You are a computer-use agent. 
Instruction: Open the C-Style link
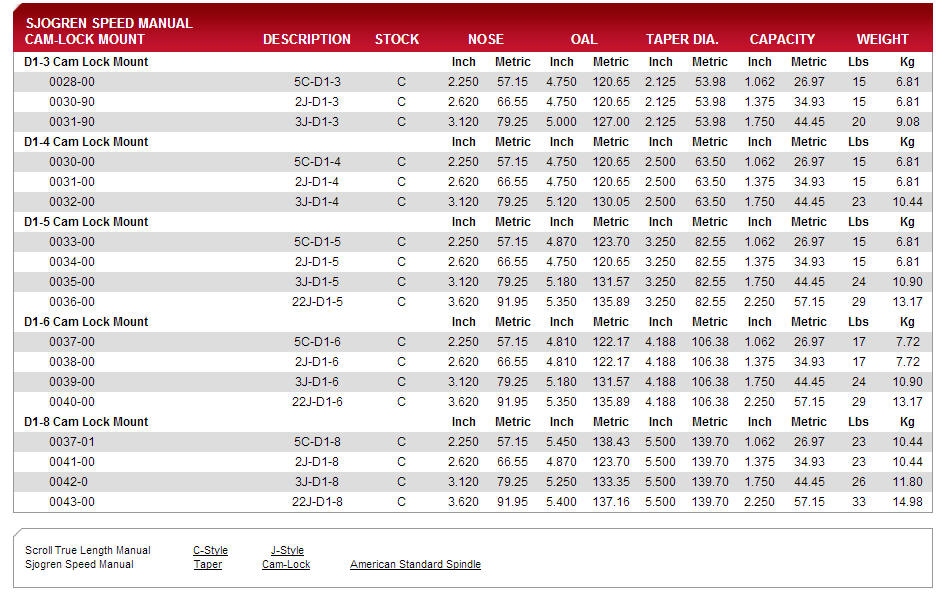[210, 550]
